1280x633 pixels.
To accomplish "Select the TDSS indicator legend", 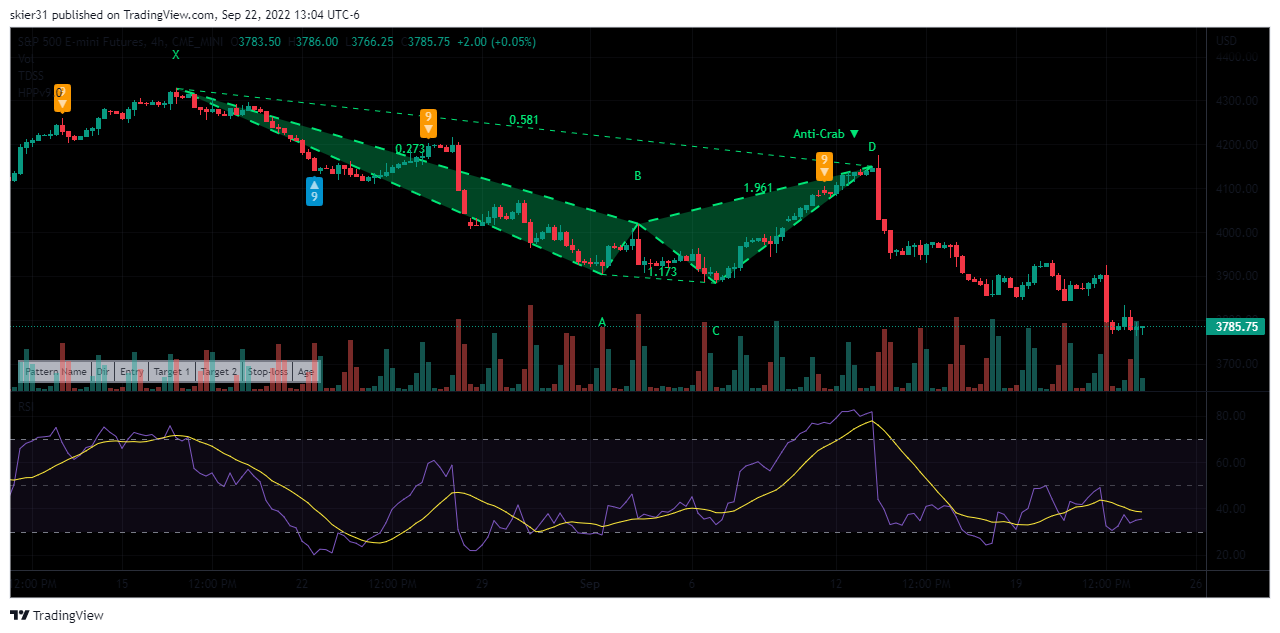I will pos(31,76).
